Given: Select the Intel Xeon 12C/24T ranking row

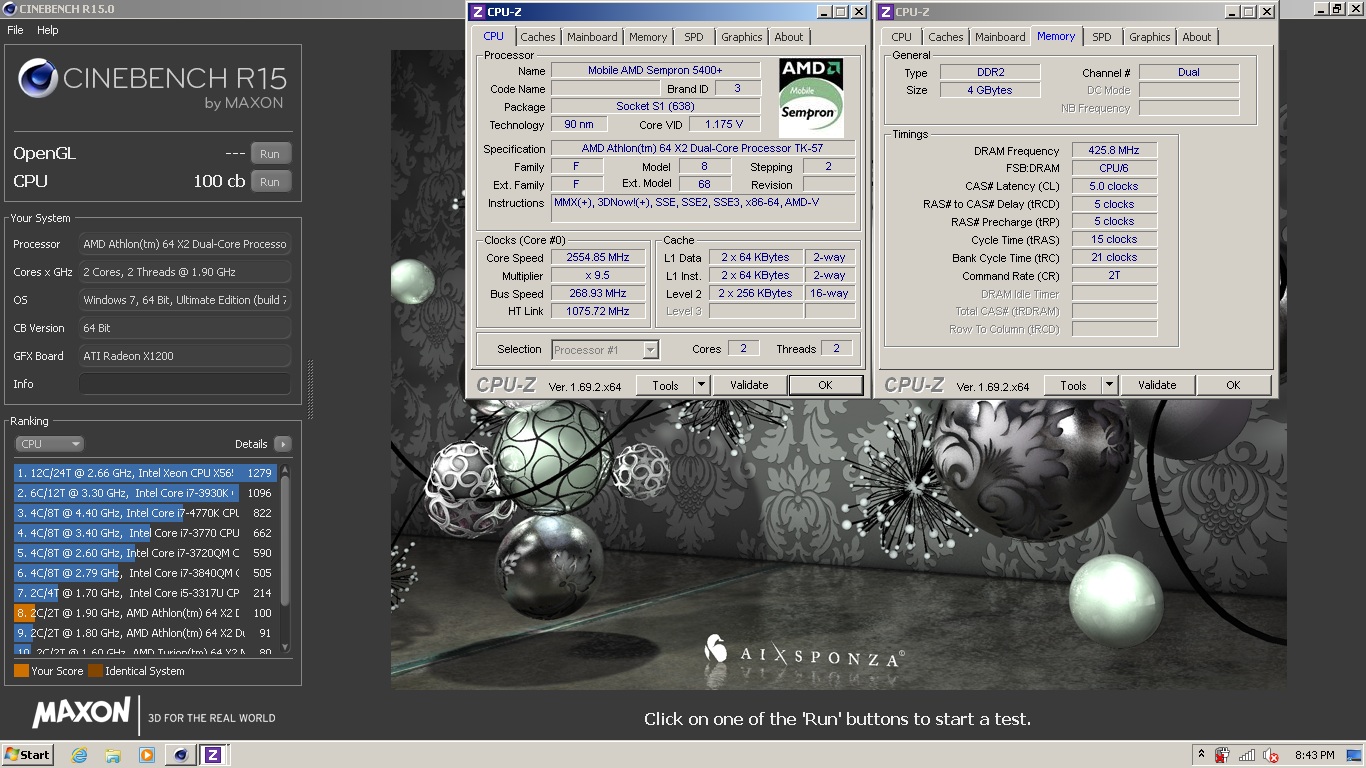Looking at the screenshot, I should tap(144, 473).
